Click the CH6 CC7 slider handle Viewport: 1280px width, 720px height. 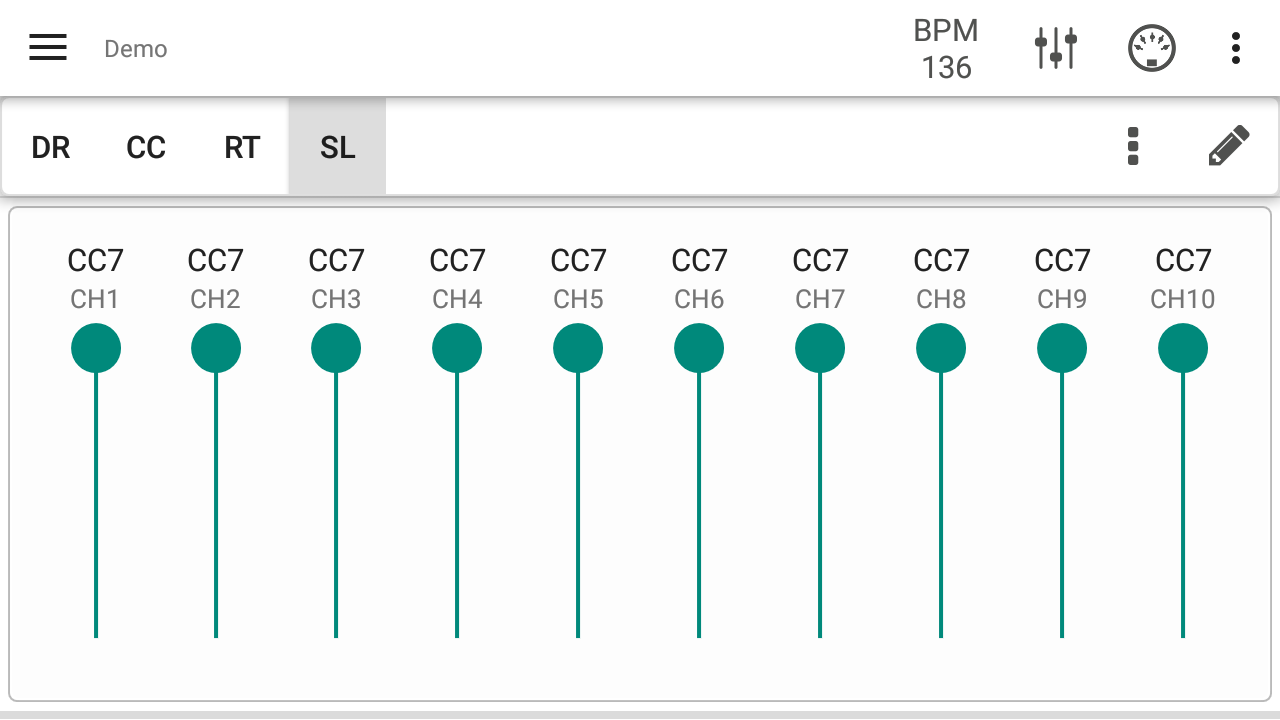[699, 349]
